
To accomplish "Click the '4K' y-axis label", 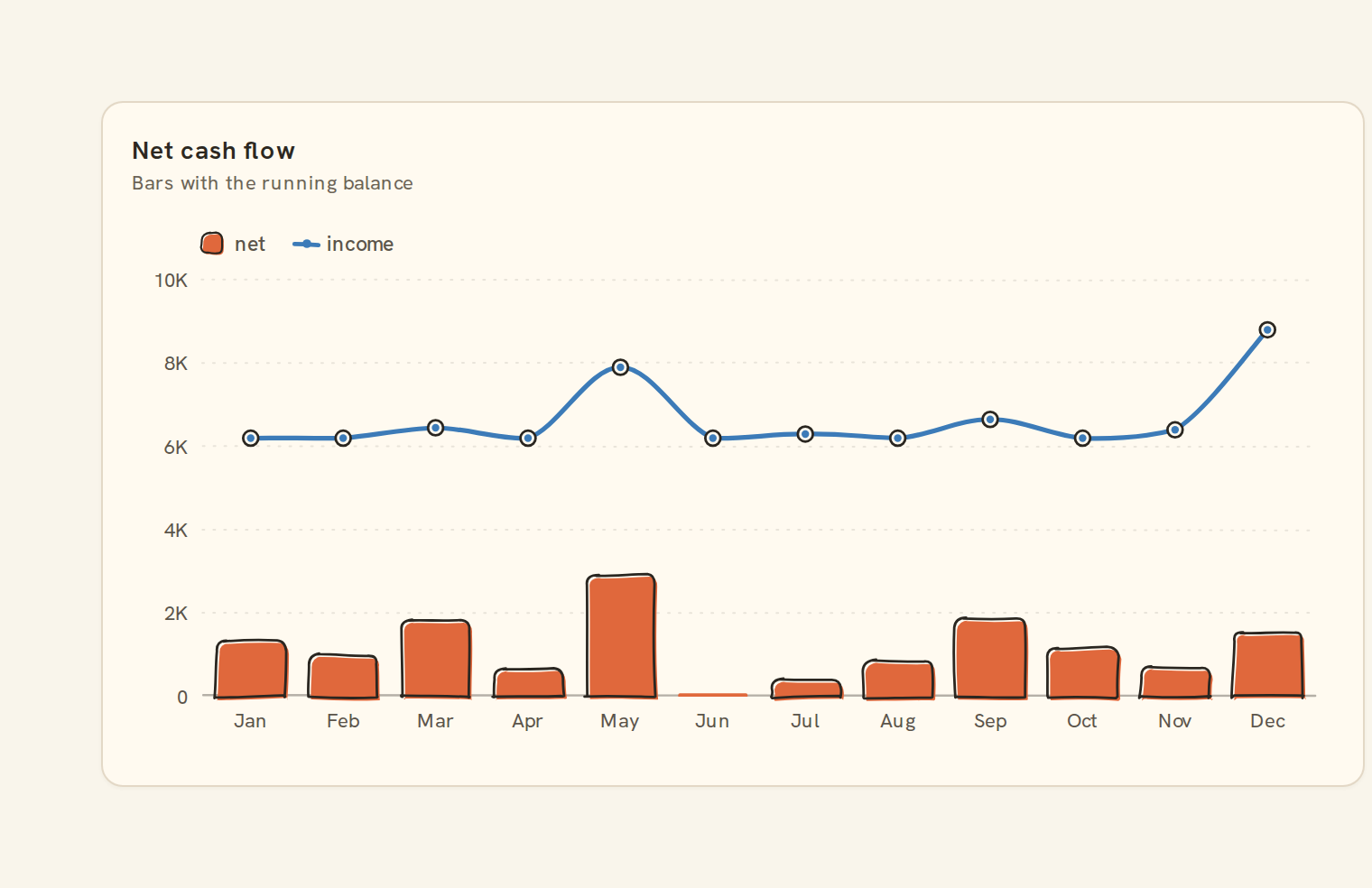I will 176,531.
